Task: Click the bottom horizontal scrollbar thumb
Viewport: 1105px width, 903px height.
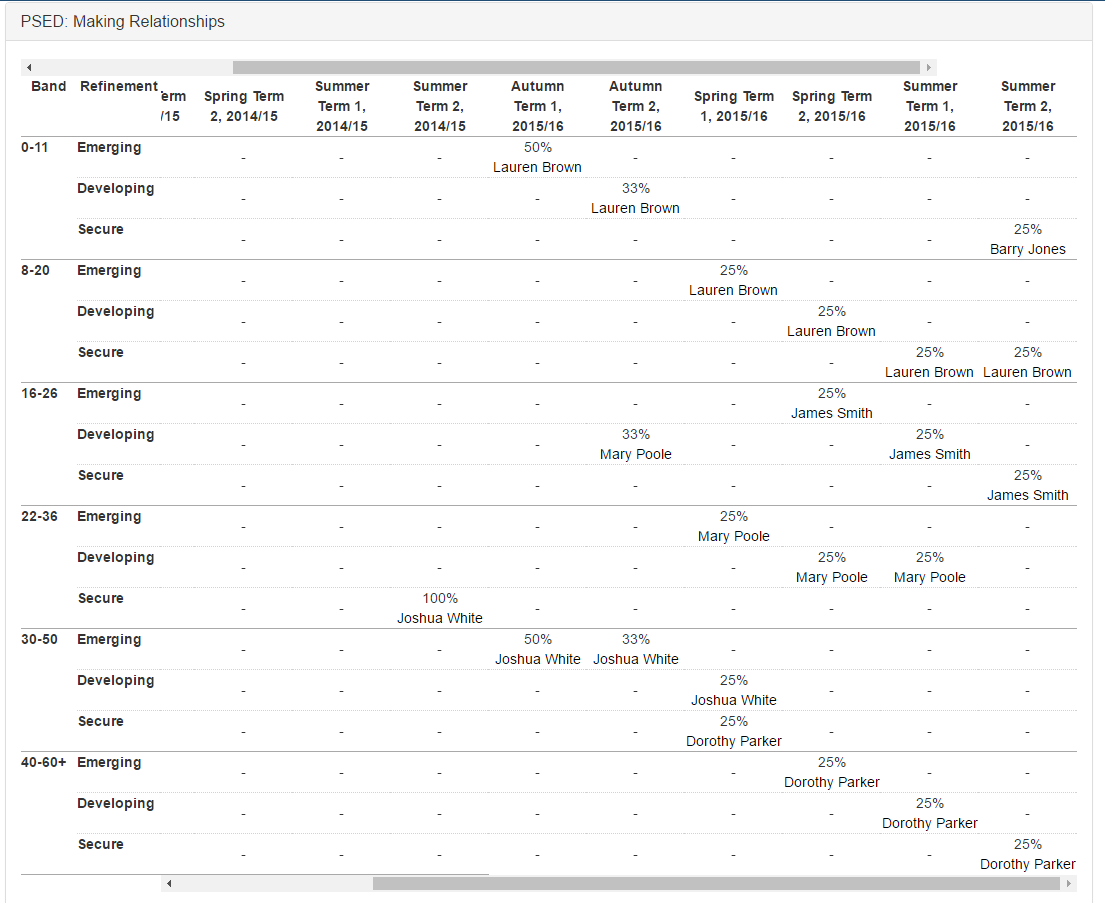Action: click(717, 883)
